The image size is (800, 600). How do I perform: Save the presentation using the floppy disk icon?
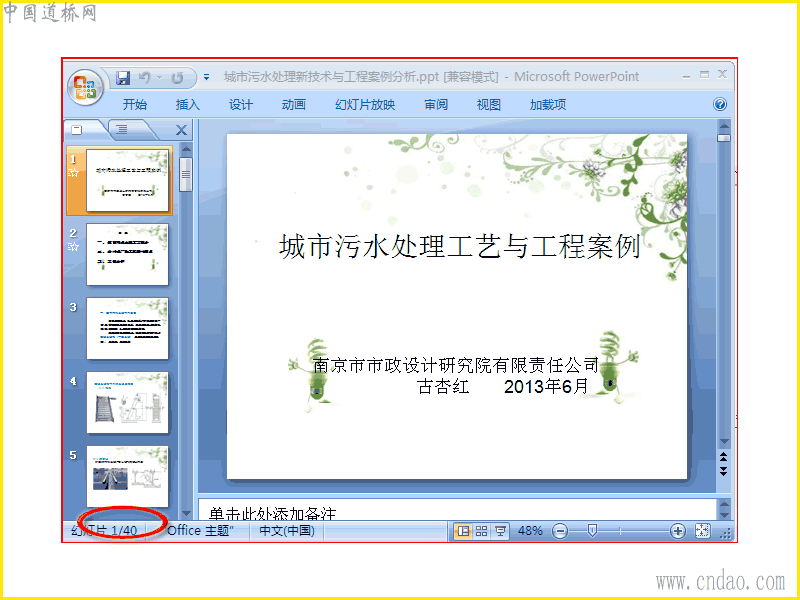tap(123, 78)
